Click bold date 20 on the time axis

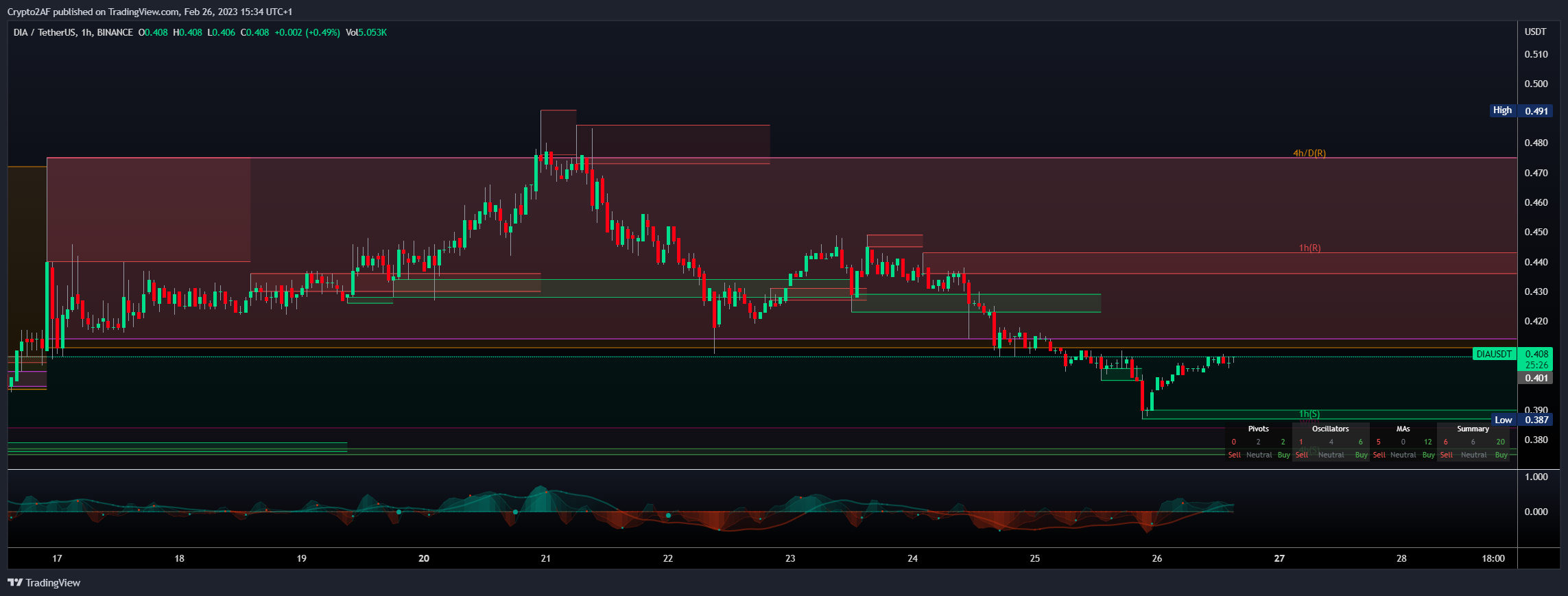pos(424,558)
